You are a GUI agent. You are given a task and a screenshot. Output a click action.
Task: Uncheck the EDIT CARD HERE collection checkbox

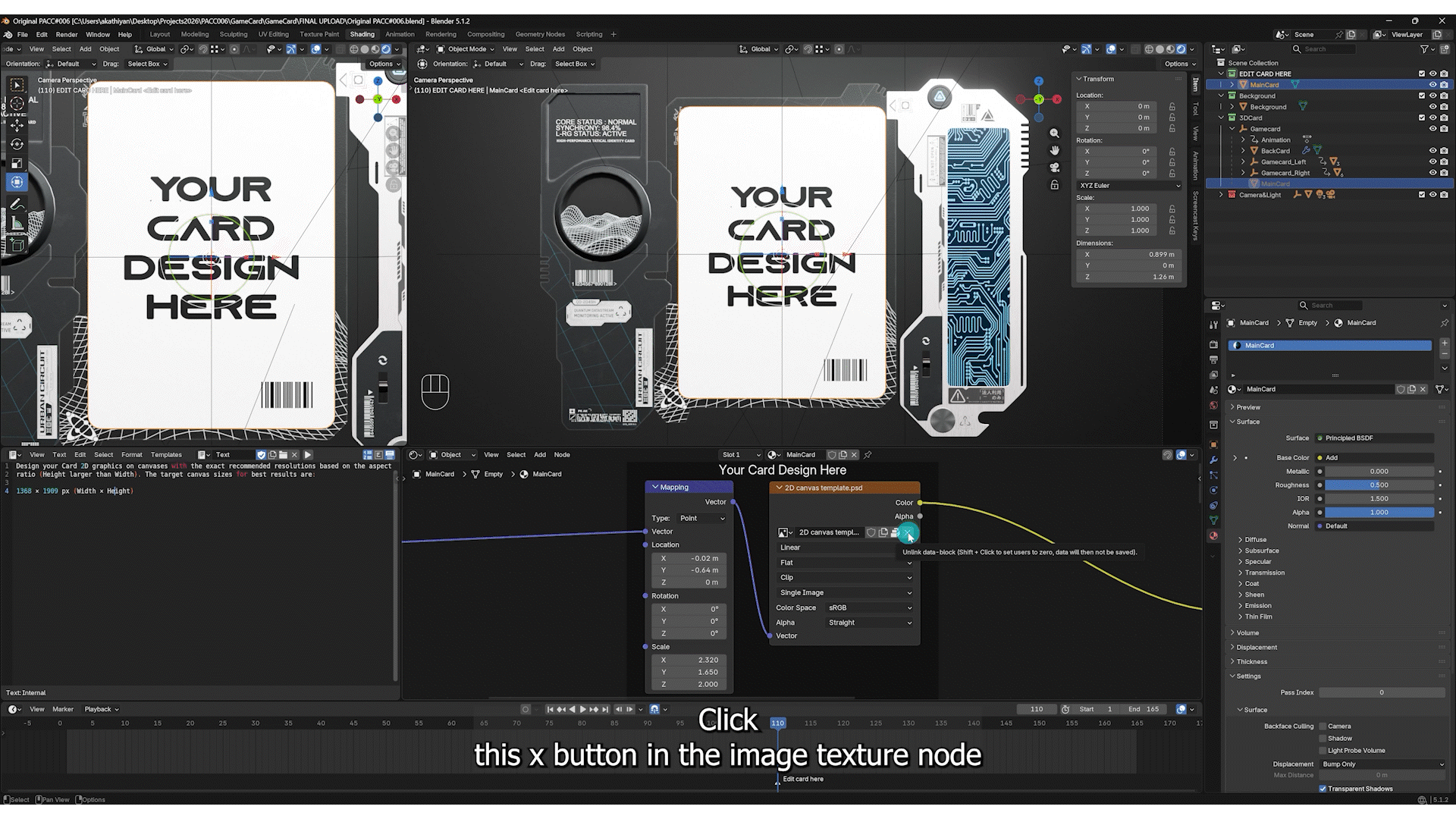(1422, 74)
